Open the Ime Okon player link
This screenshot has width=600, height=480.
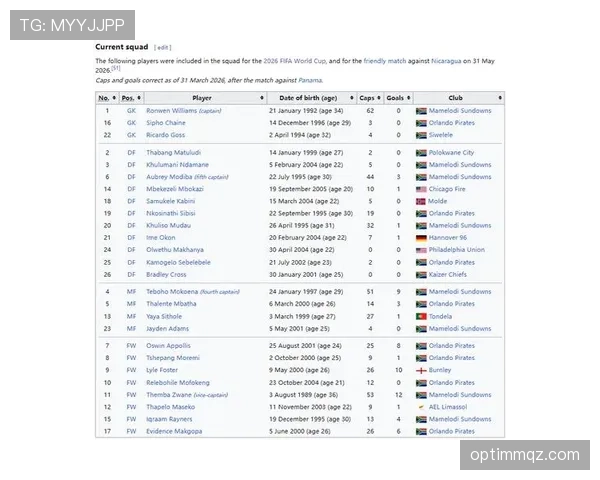(x=161, y=238)
